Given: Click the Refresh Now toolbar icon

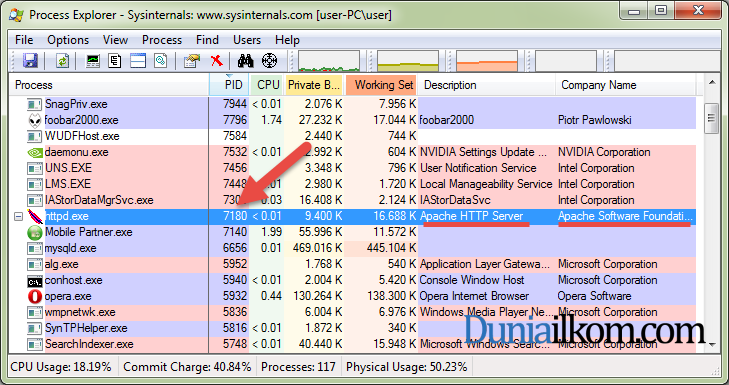Looking at the screenshot, I should [x=62, y=61].
